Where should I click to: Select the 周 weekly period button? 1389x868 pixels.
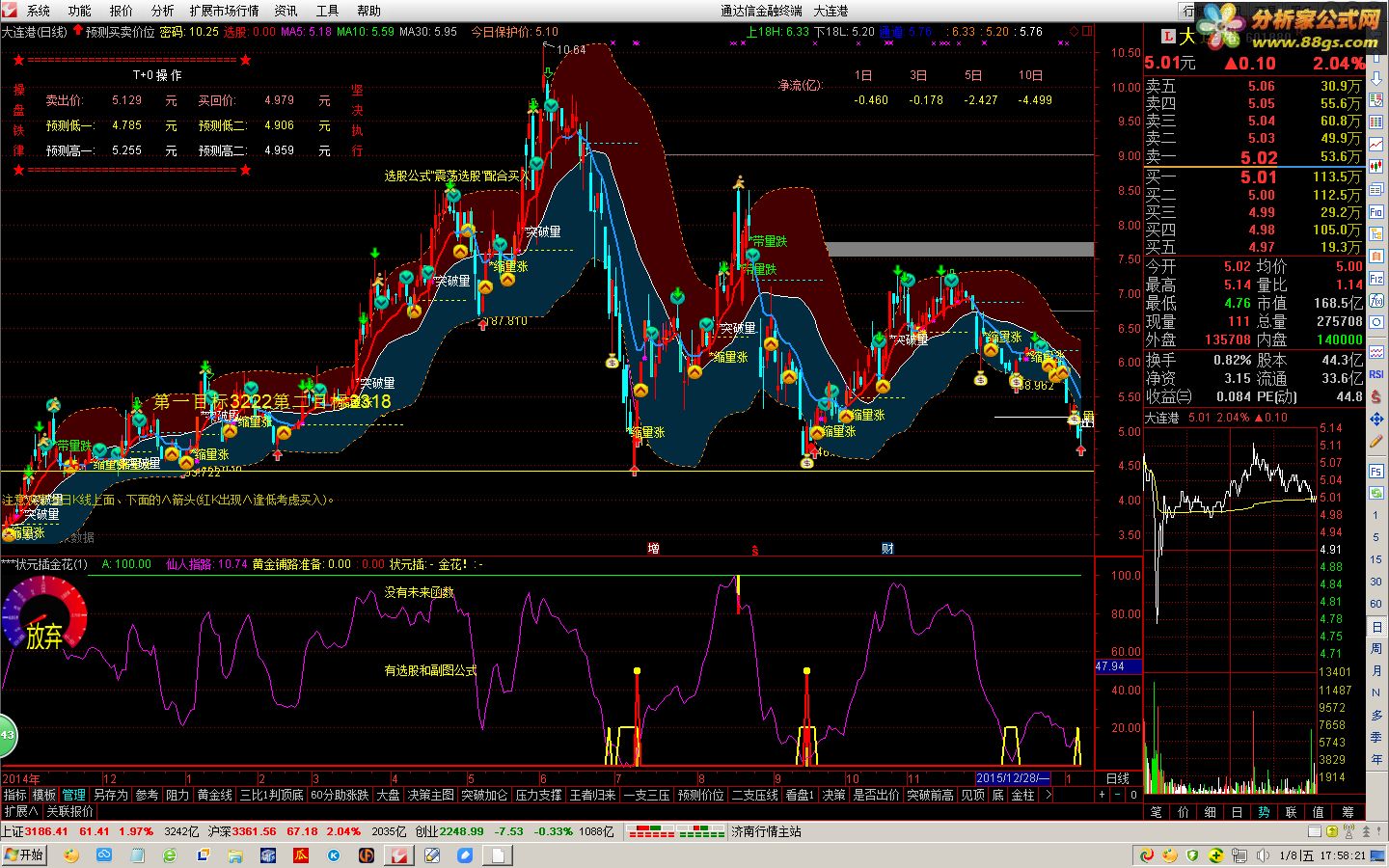pyautogui.click(x=1376, y=648)
